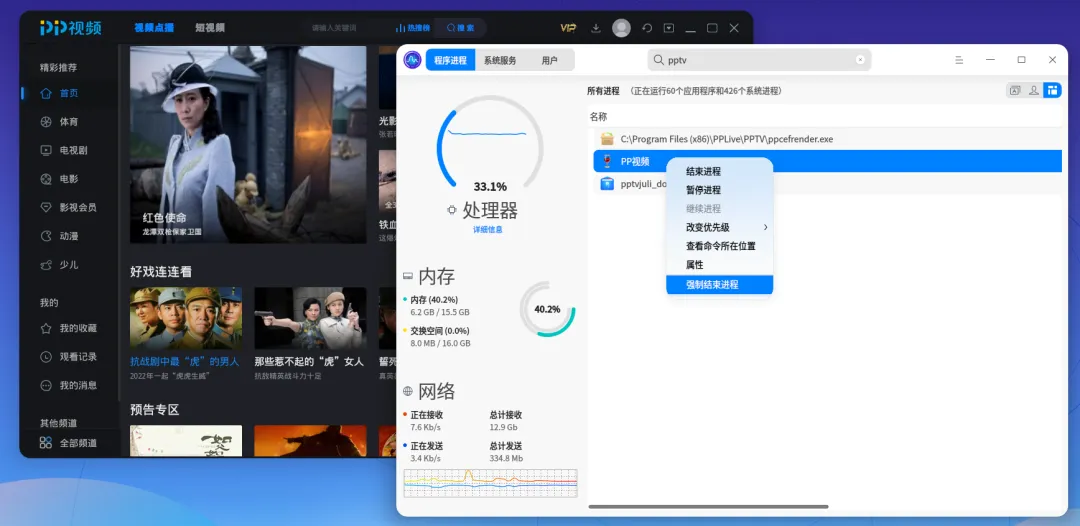Screen dimensions: 1080x526
Task: Open the mini-mode dropdown icon in PP视频
Action: [x=669, y=28]
